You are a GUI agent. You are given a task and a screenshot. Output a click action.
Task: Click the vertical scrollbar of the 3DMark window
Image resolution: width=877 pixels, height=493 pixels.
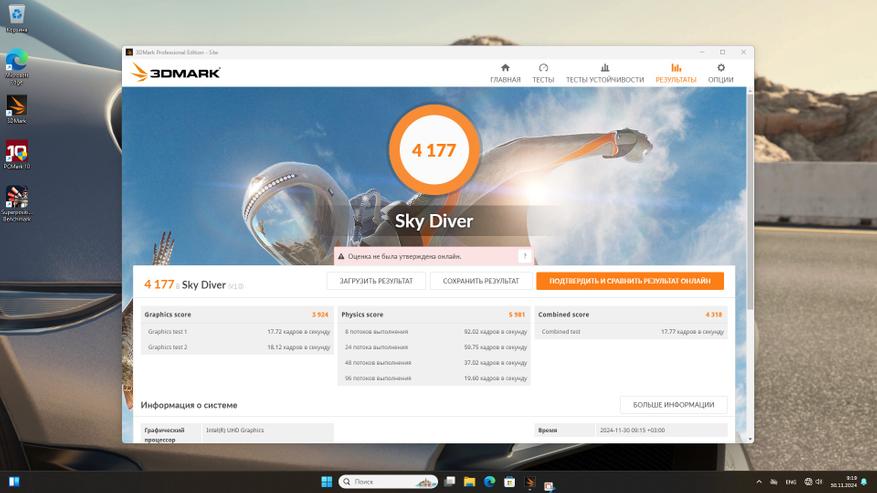[x=750, y=201]
